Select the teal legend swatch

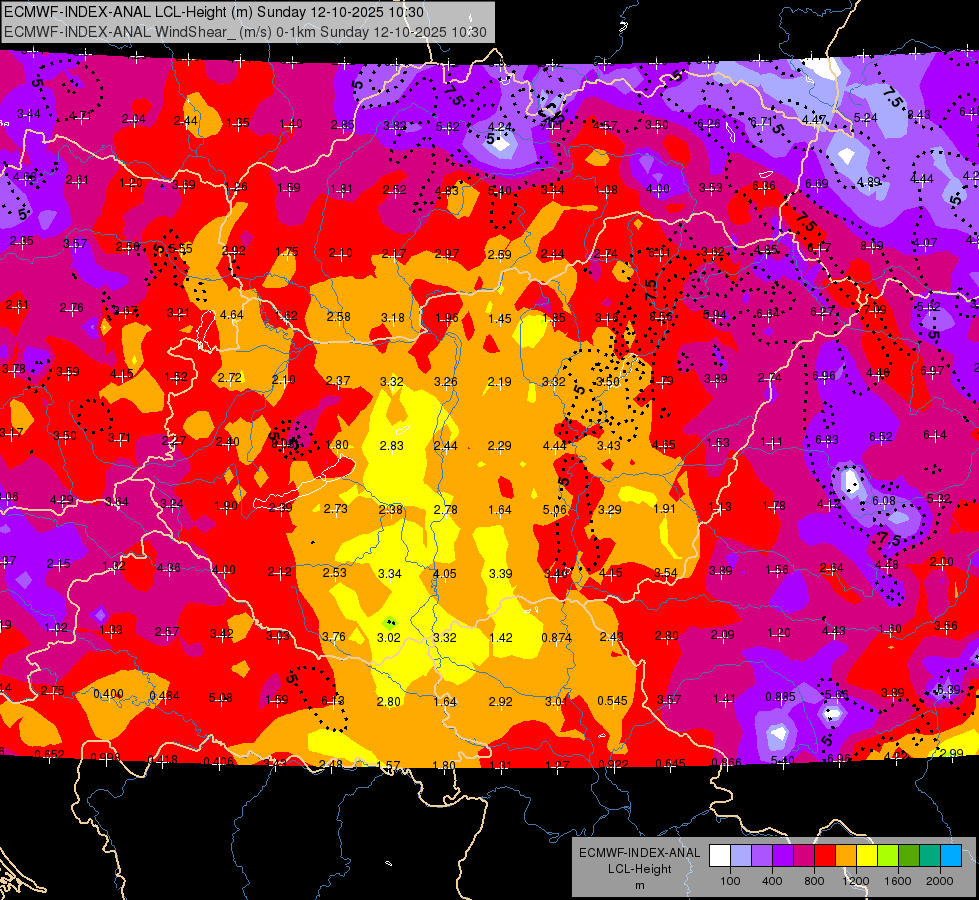(x=930, y=856)
